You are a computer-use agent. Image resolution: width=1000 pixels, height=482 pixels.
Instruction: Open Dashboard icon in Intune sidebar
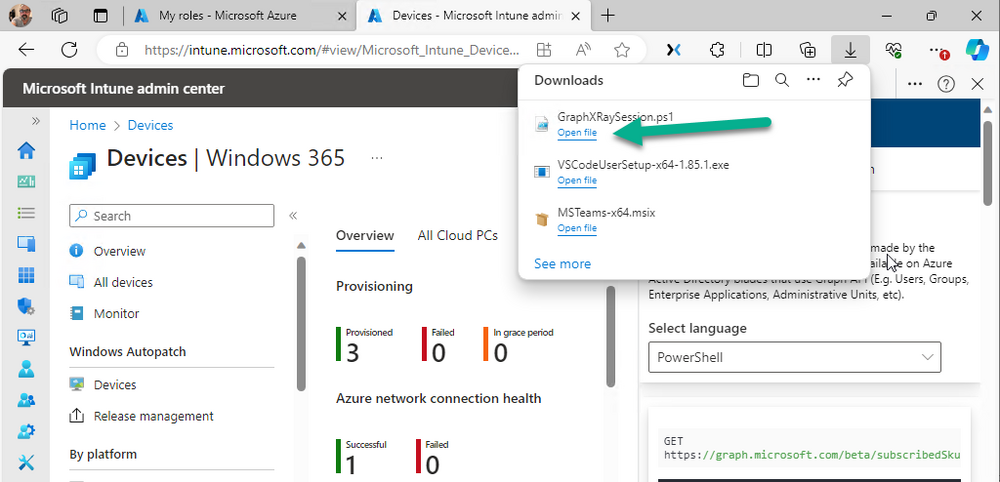coord(26,182)
